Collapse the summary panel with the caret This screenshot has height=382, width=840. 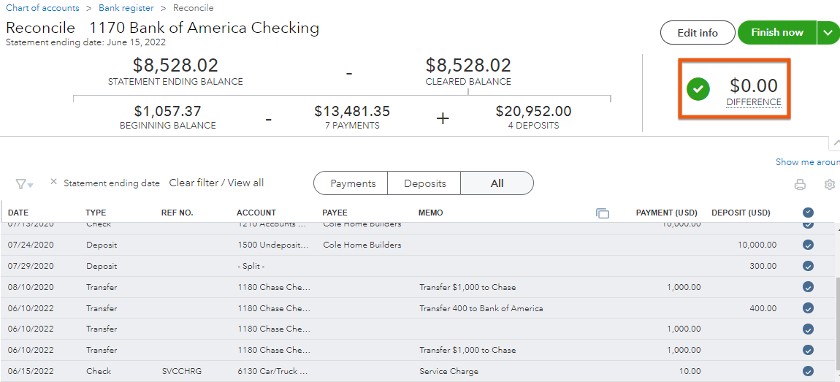(x=835, y=141)
